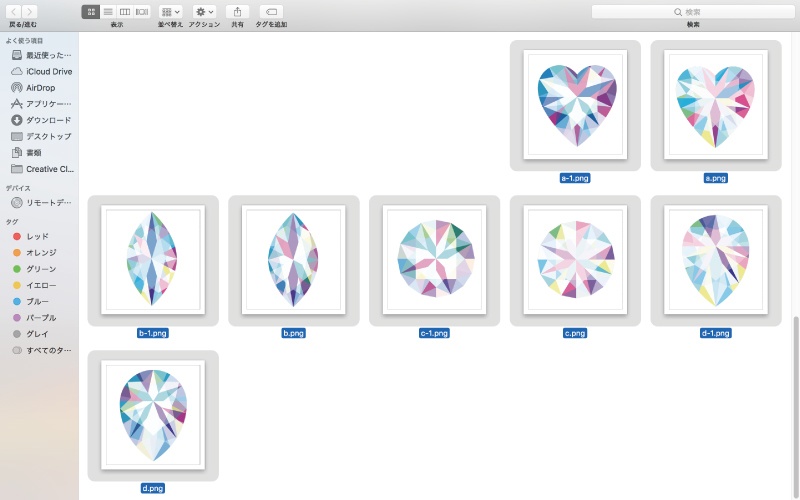This screenshot has width=800, height=500.
Task: Click the b-1.png file name label
Action: 153,333
